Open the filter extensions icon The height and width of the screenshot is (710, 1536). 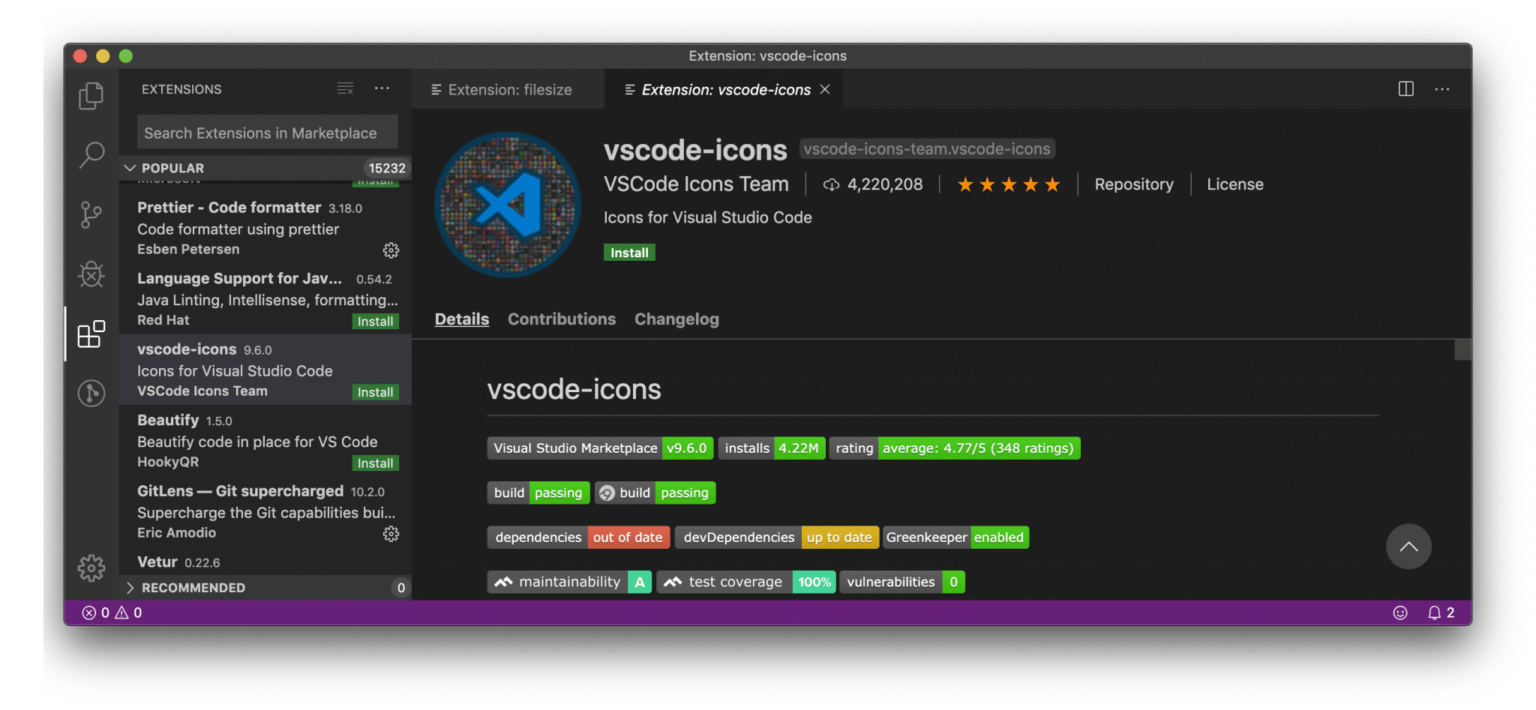click(345, 88)
